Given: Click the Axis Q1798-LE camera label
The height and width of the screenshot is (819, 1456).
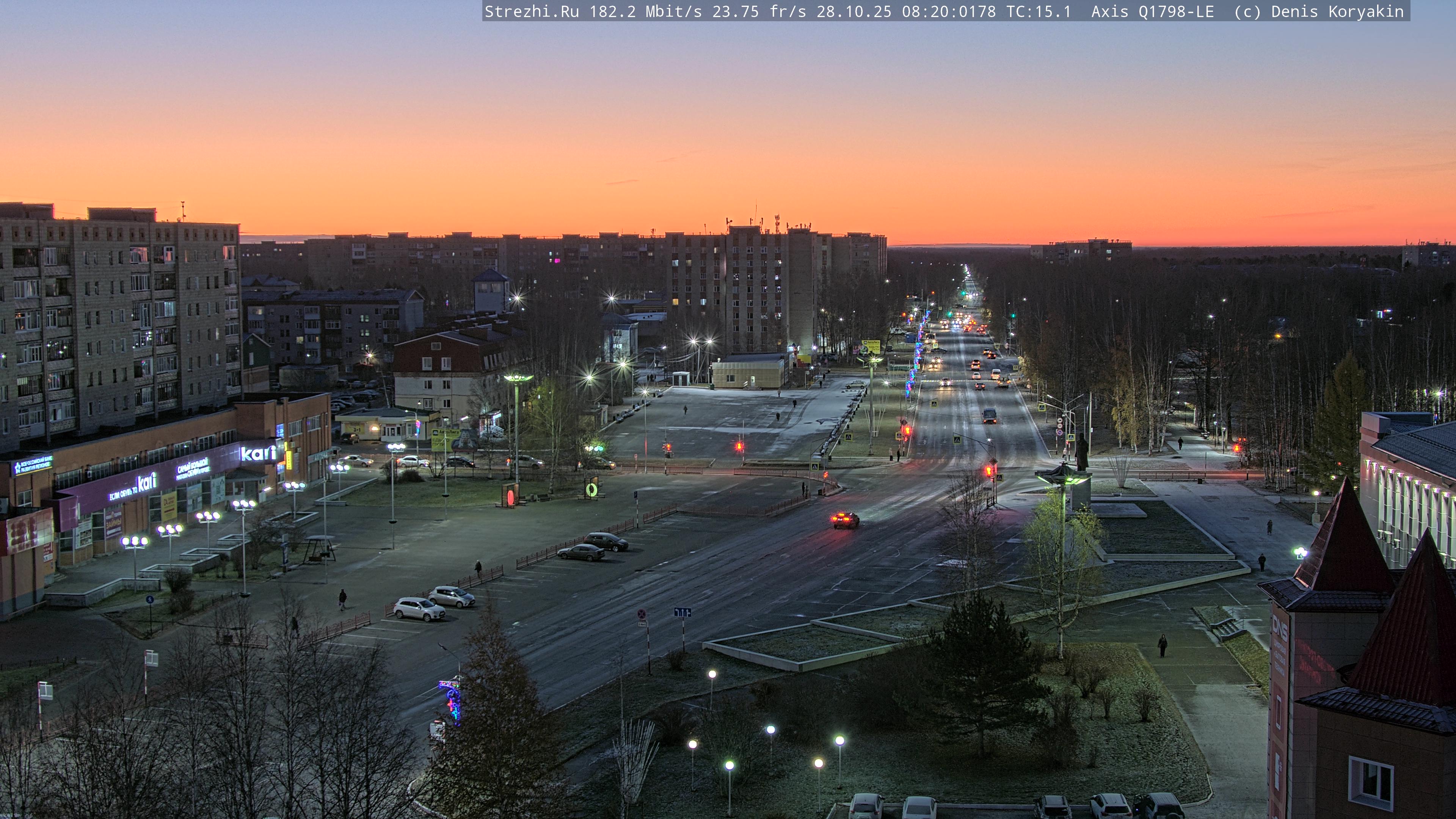Looking at the screenshot, I should [x=1152, y=11].
